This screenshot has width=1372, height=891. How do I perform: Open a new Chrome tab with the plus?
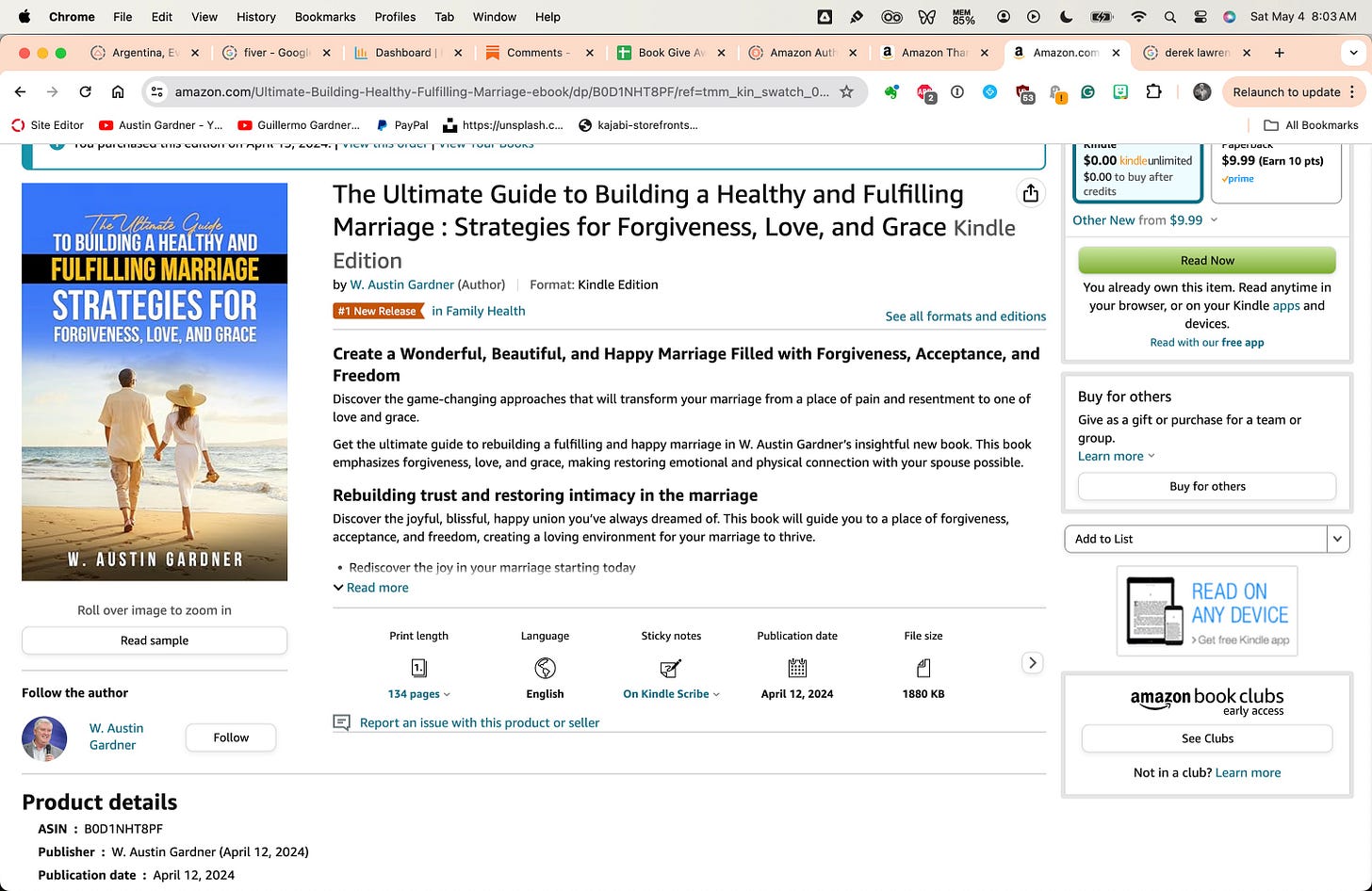(1279, 53)
